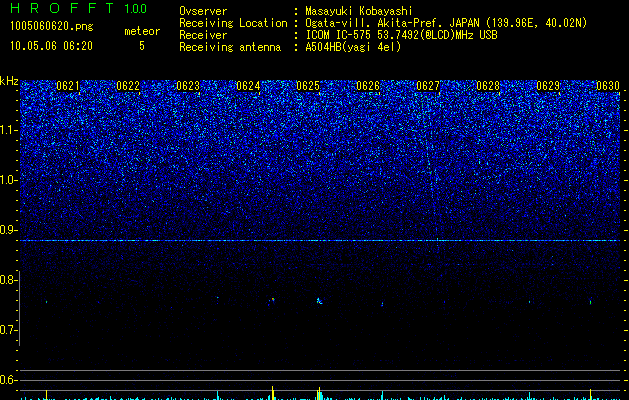629x400 pixels.
Task: Click antenna value A504HB(yagi 4el)
Action: (x=353, y=47)
